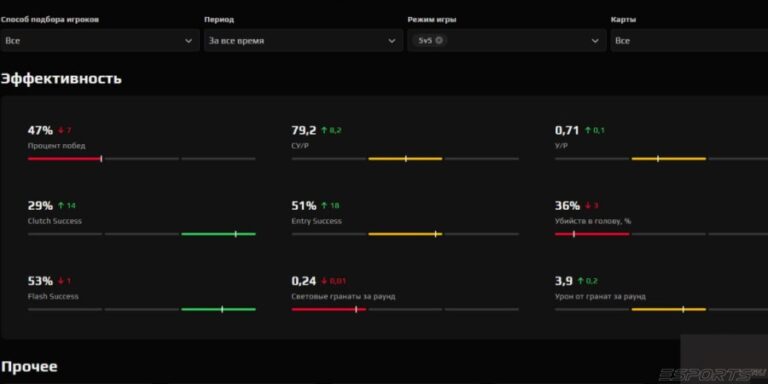The height and width of the screenshot is (384, 768).
Task: Click the red down arrow beside 36%
Action: (588, 206)
